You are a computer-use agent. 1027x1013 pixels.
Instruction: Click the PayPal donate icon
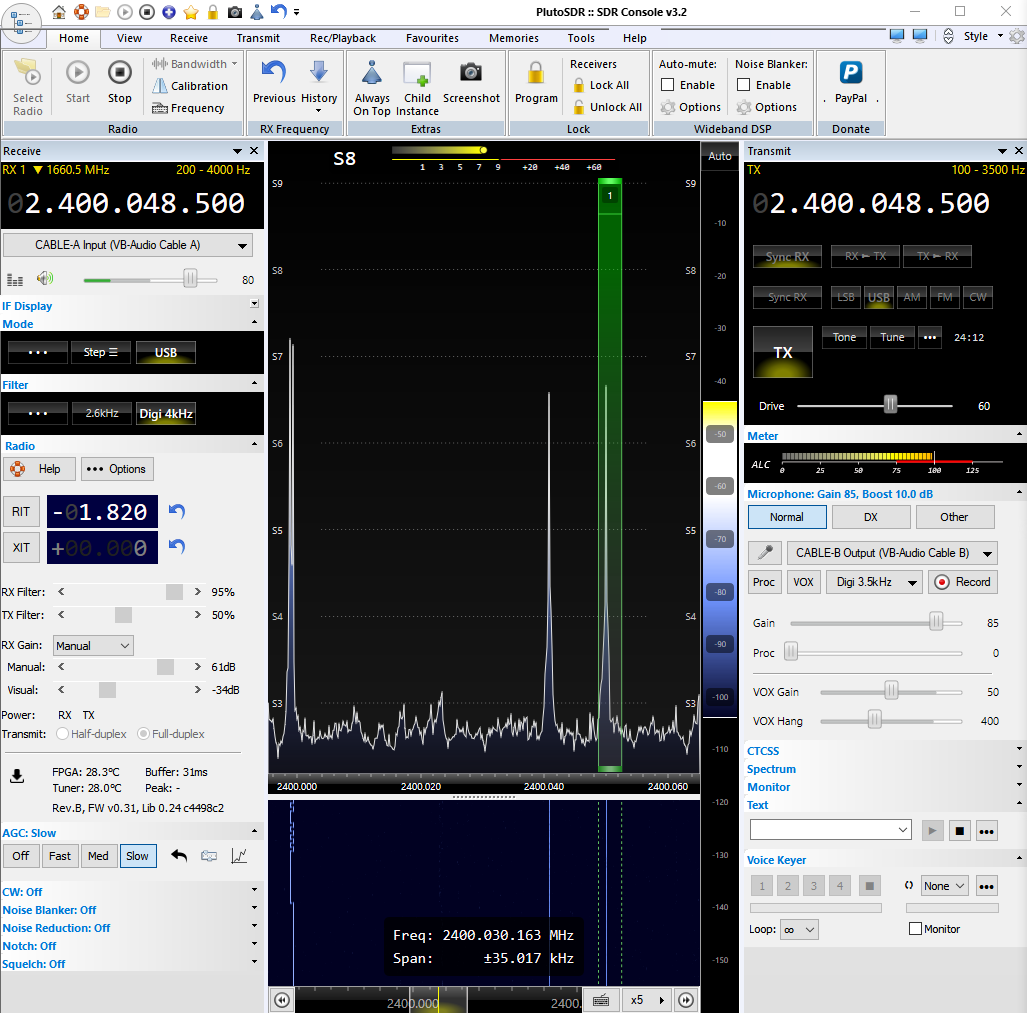(851, 74)
